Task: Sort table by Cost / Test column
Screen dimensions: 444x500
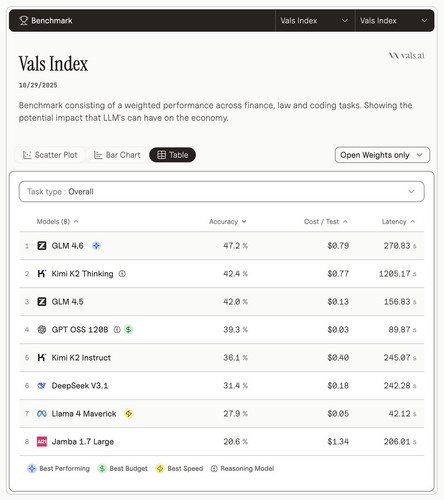Action: [x=325, y=222]
